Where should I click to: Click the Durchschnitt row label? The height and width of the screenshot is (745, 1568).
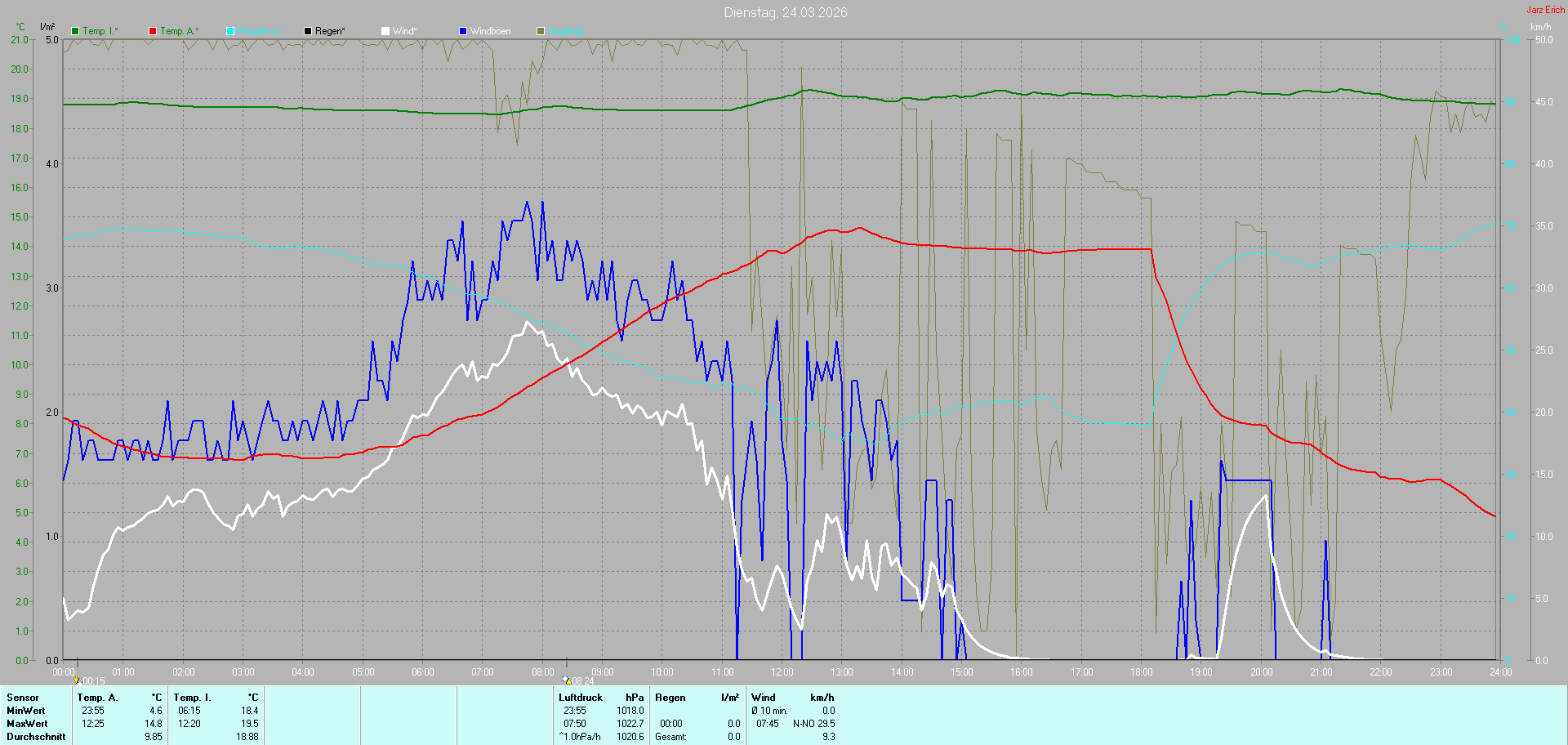36,737
